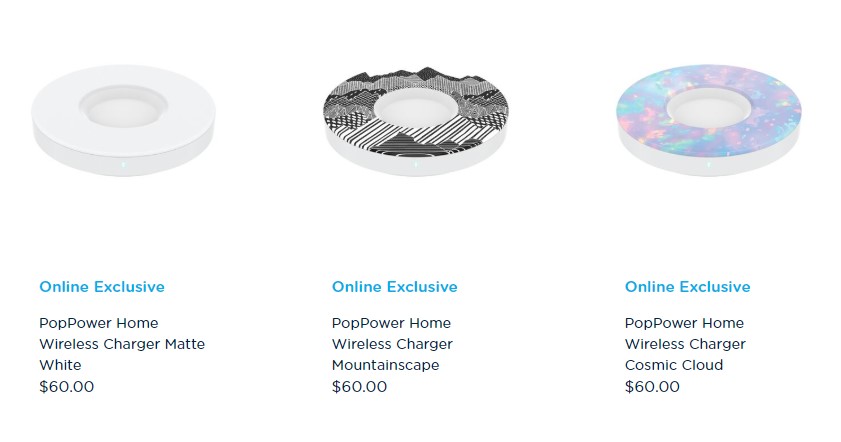Open PopPower Home Wireless Charger Mountainscape link
This screenshot has height=442, width=841.
click(392, 344)
